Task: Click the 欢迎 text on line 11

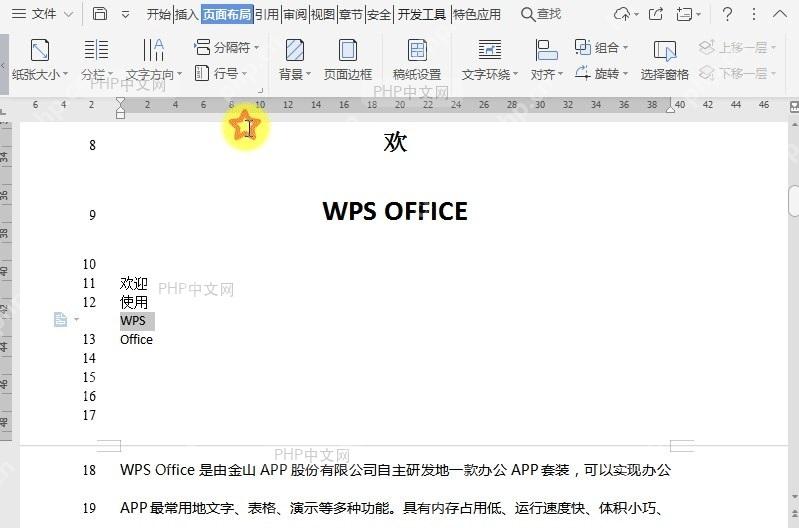Action: coord(134,283)
